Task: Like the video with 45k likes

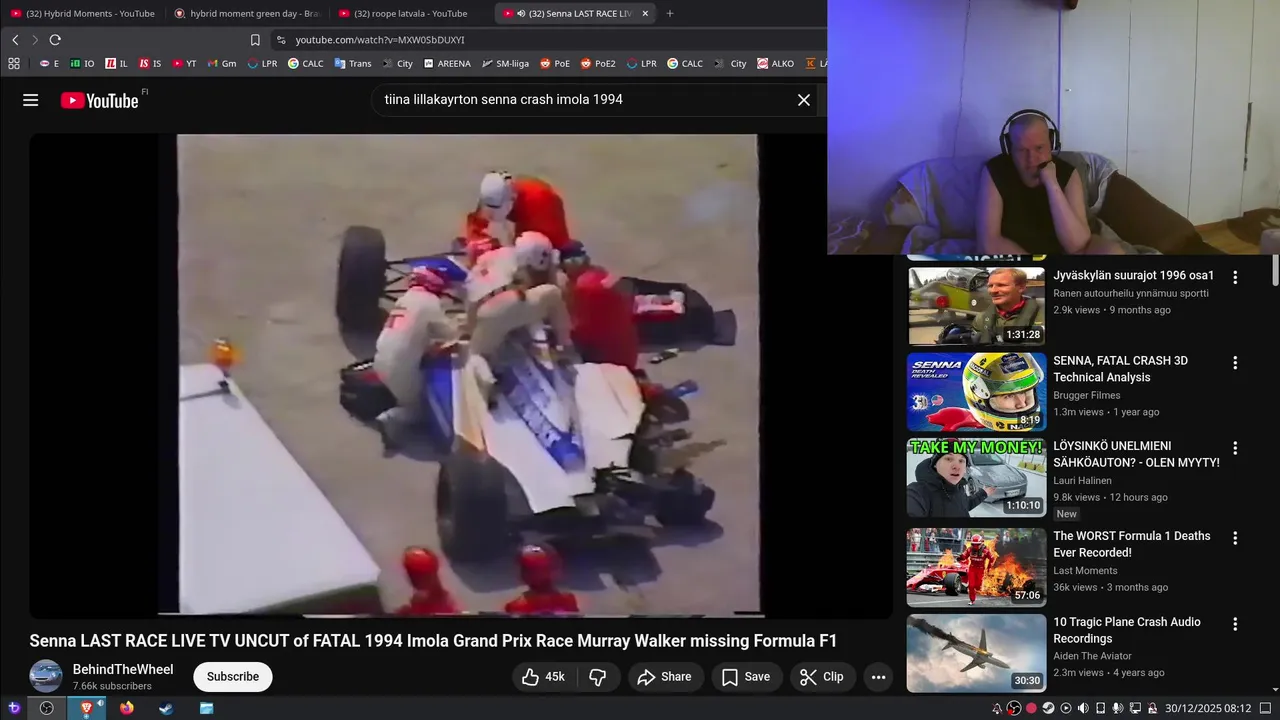Action: point(544,677)
